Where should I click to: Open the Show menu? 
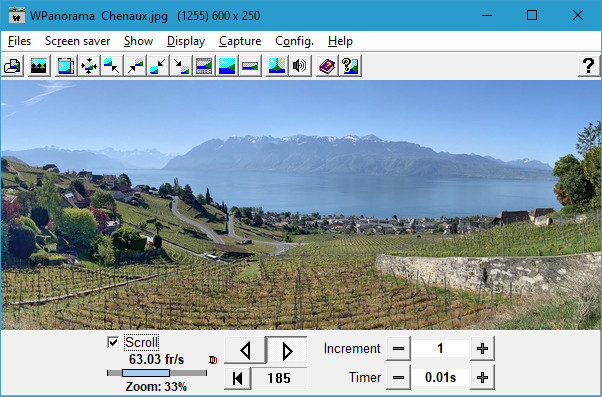point(138,41)
